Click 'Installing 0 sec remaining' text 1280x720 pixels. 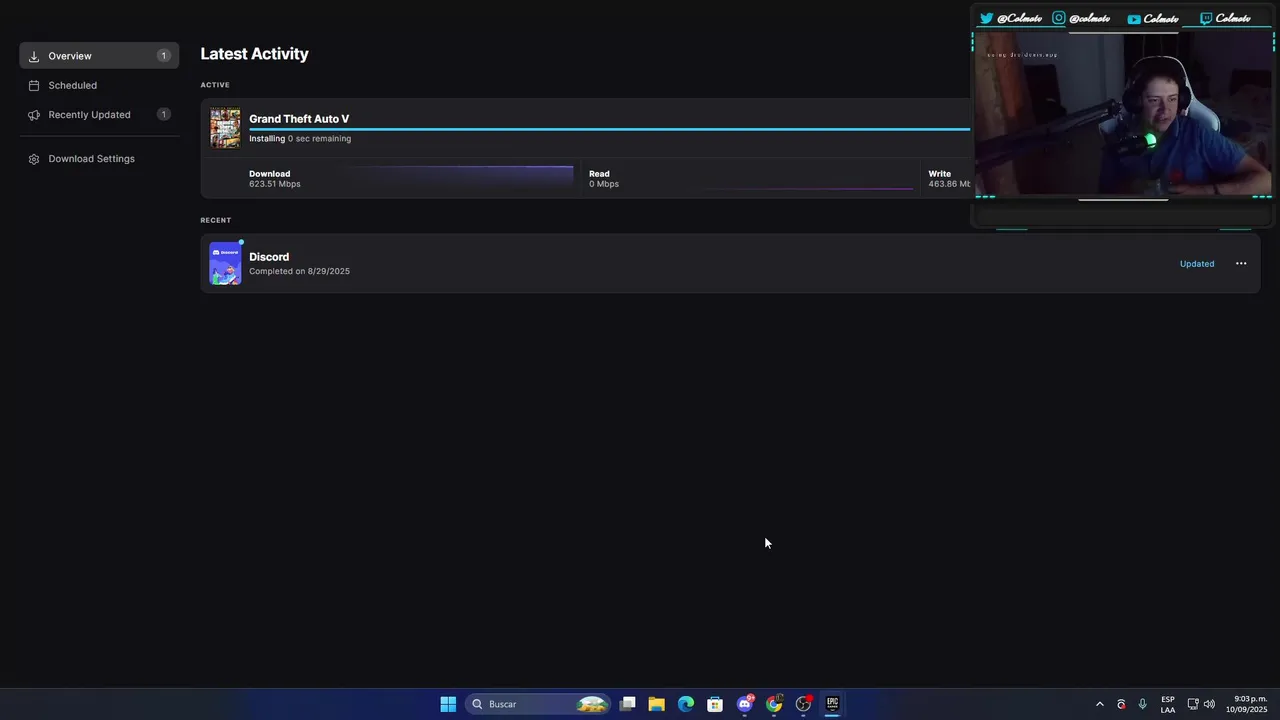(x=300, y=139)
